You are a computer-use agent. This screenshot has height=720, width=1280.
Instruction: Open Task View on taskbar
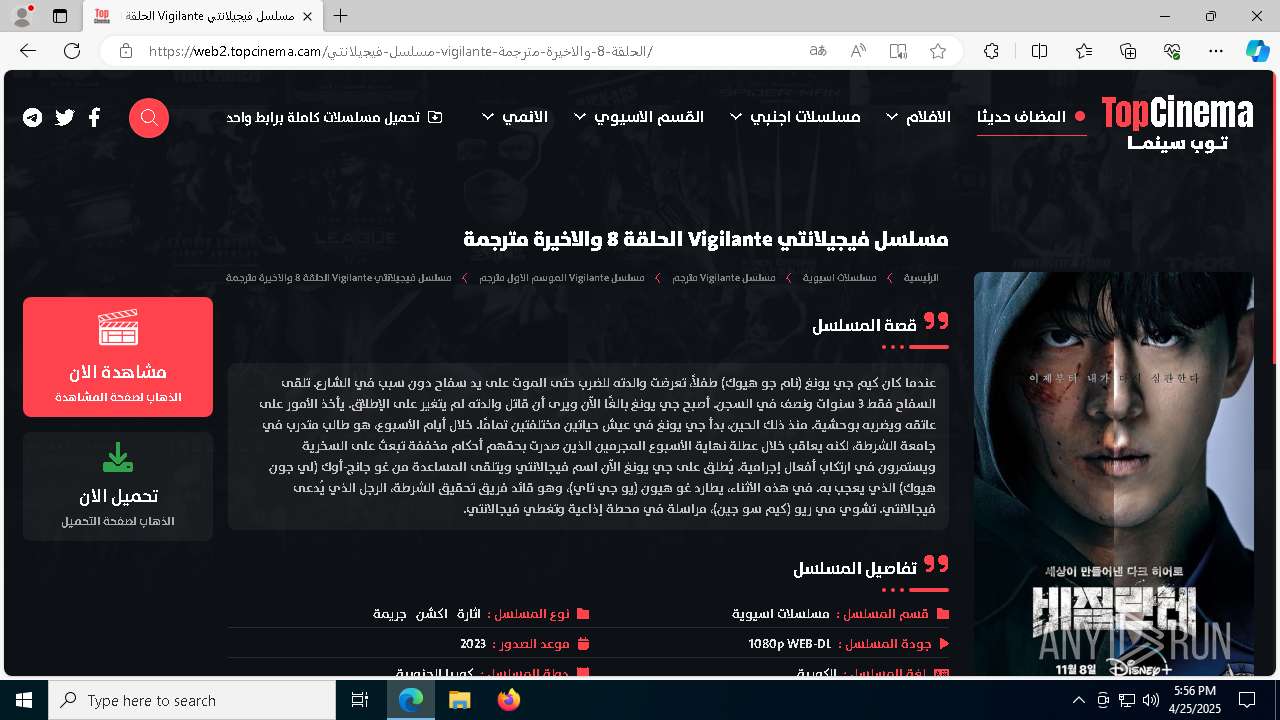pos(361,700)
